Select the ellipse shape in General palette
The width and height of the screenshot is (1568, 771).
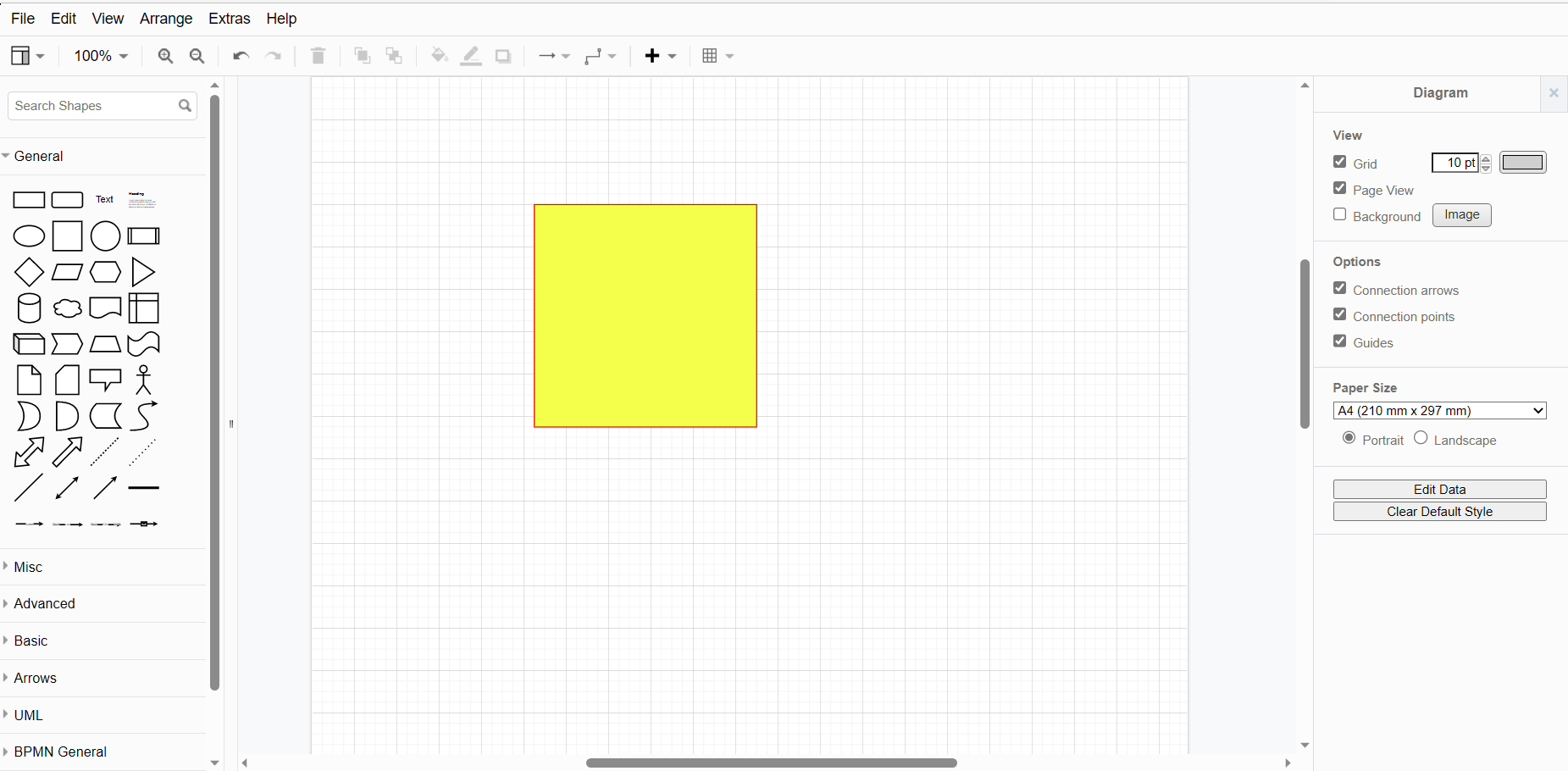coord(28,236)
